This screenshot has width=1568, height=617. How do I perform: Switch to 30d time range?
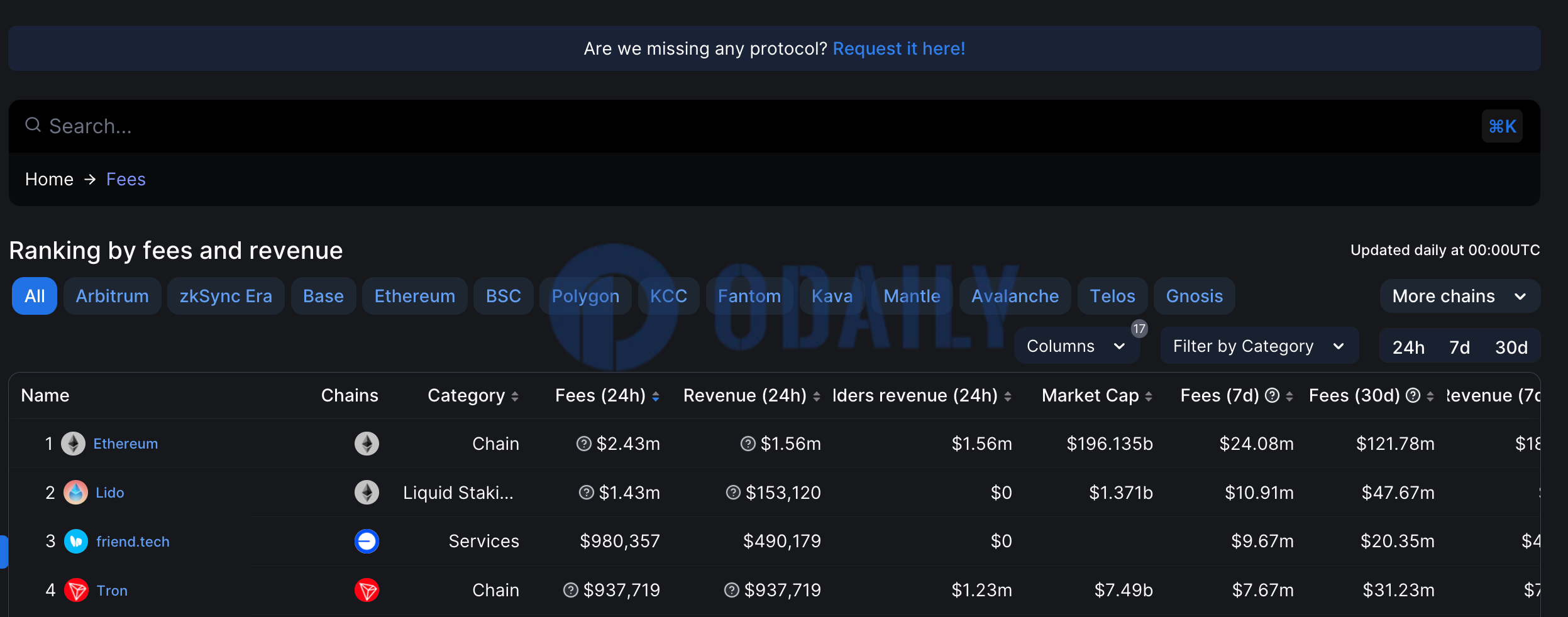[x=1511, y=347]
